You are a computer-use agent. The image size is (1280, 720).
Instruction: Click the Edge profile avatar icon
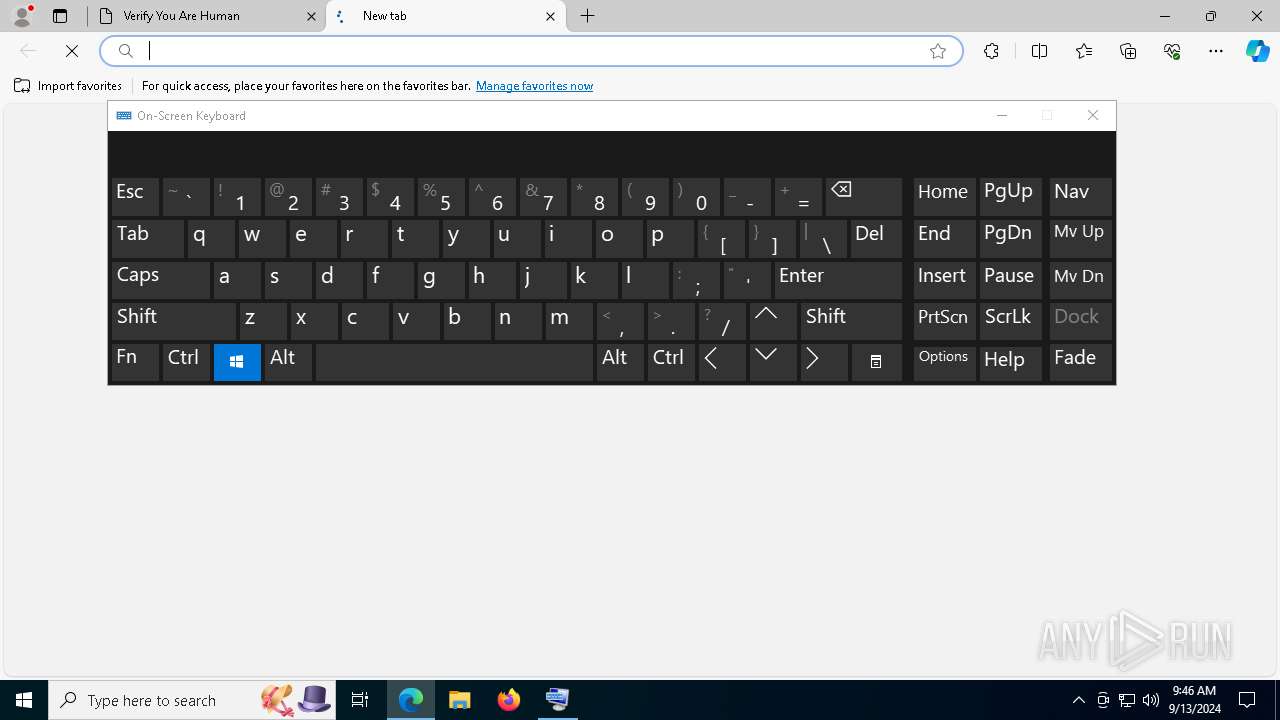pos(22,16)
